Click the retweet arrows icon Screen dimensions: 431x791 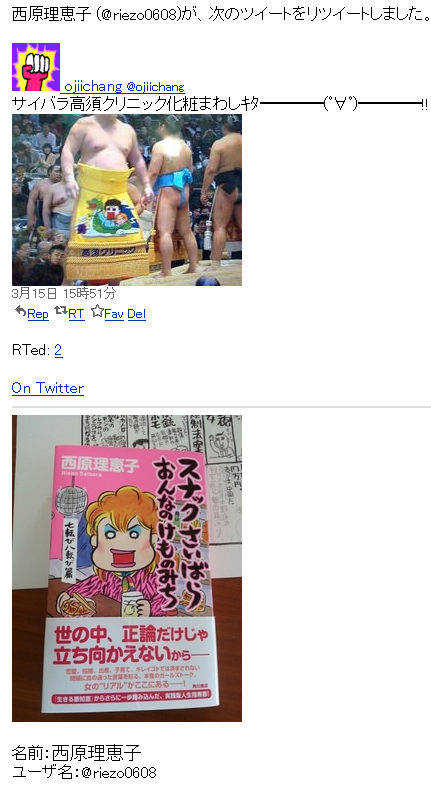61,311
